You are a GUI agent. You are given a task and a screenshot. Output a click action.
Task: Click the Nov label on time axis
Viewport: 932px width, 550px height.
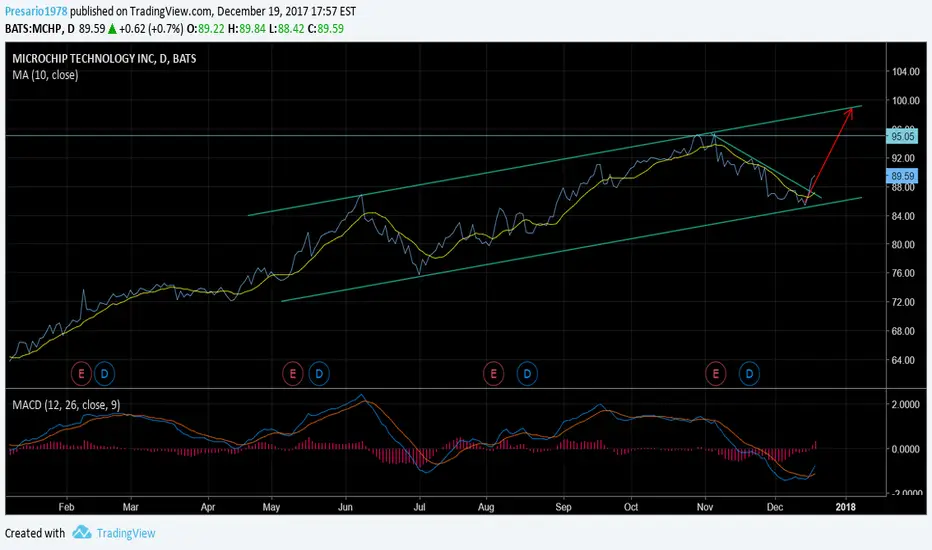click(705, 507)
